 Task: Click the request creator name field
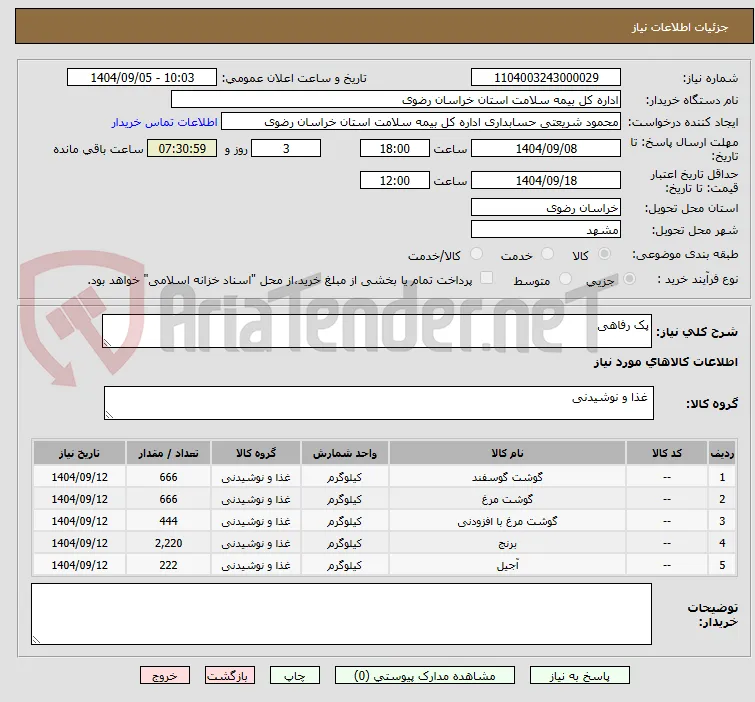421,122
